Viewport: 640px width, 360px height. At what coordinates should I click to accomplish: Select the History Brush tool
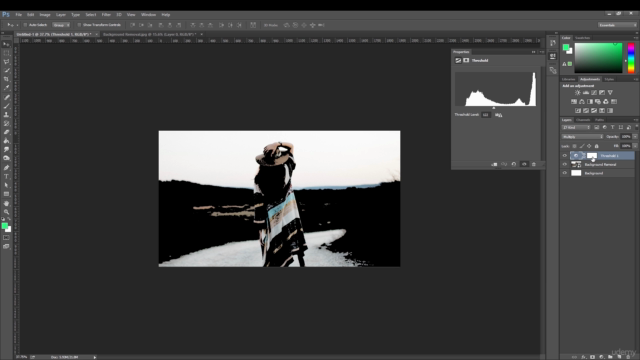coord(6,123)
